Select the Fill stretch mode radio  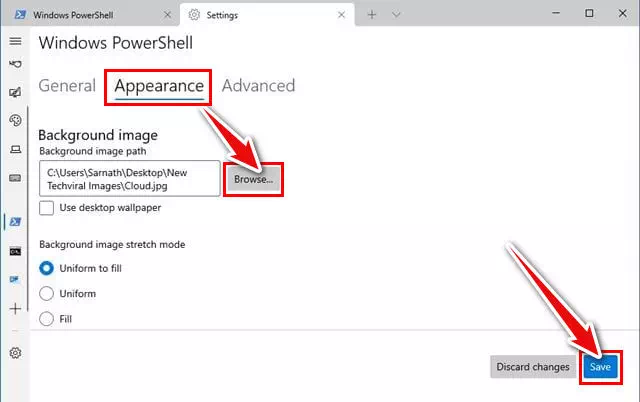pos(47,319)
